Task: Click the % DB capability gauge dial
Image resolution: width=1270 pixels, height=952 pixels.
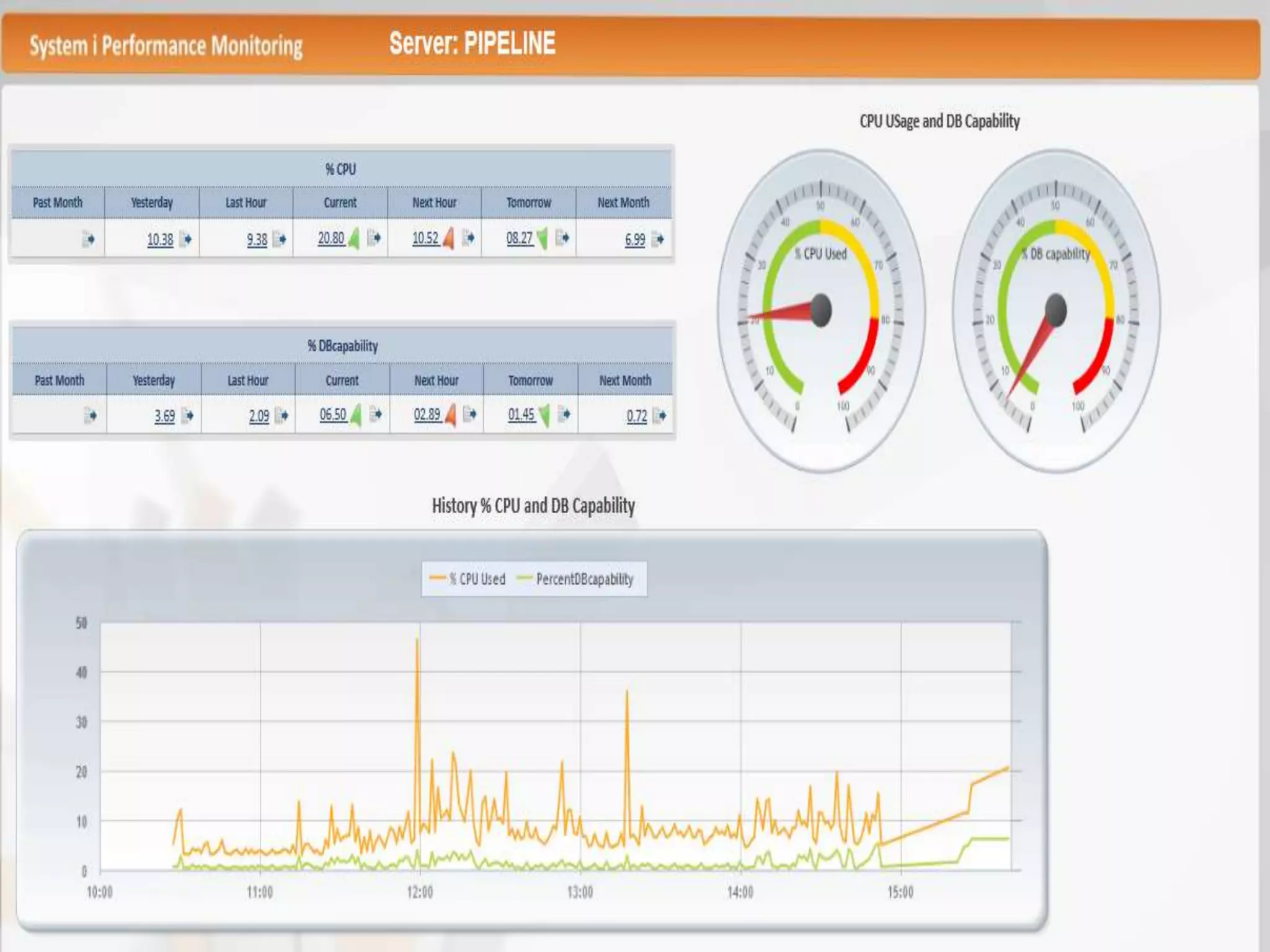Action: (1055, 310)
